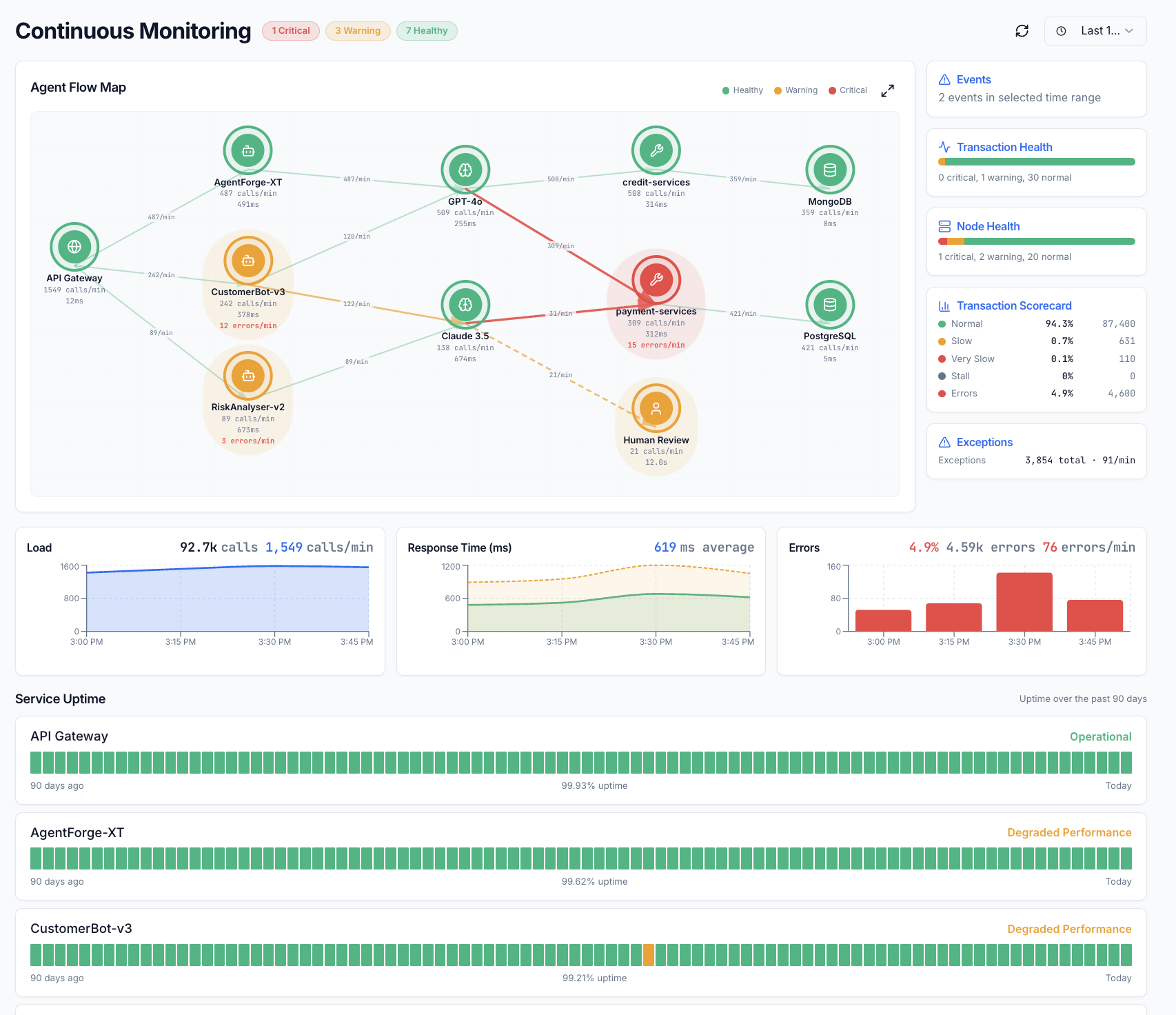The height and width of the screenshot is (1015, 1176).
Task: Select the API Gateway globe node
Action: (74, 247)
